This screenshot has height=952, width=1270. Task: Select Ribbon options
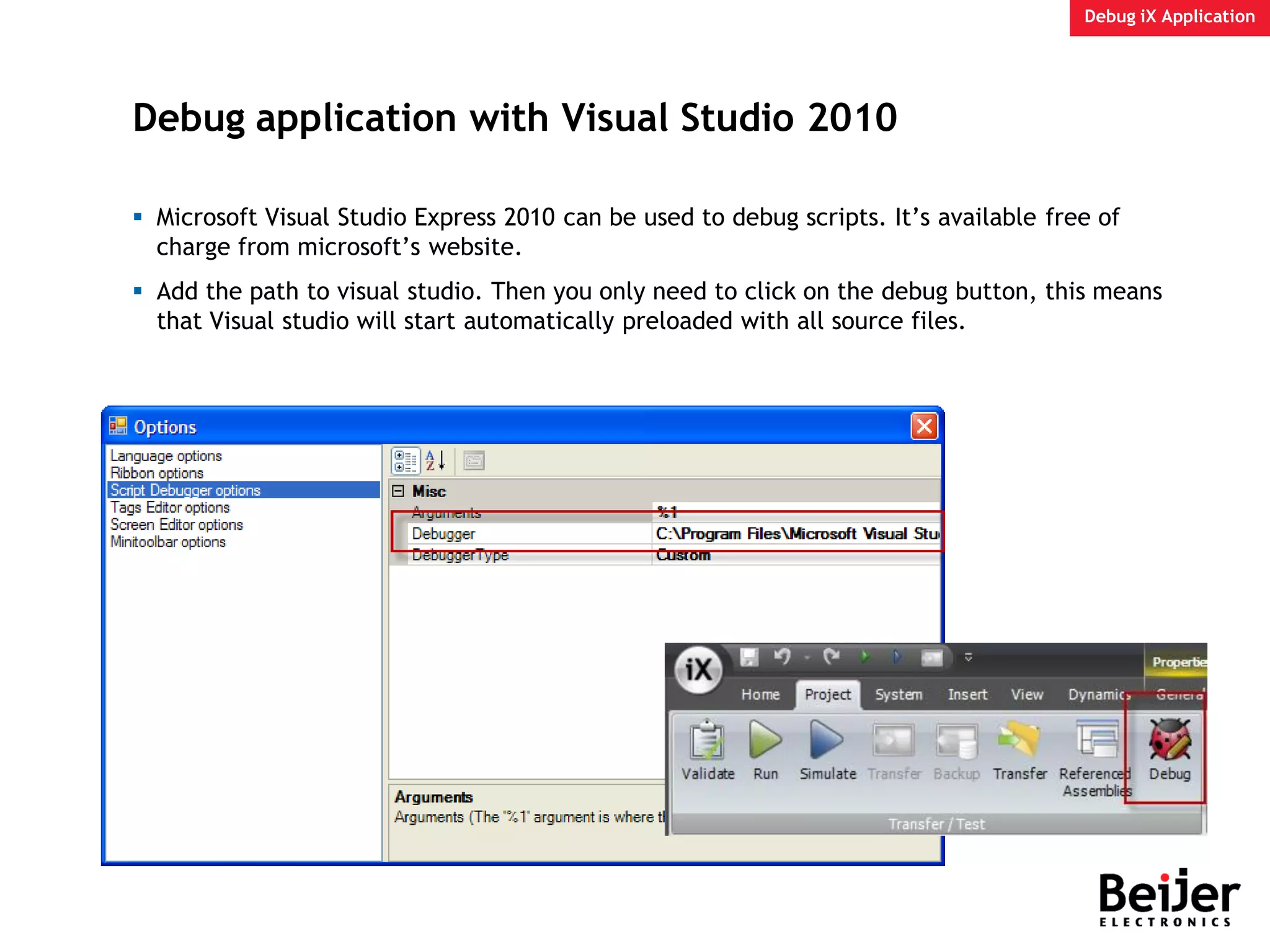[157, 473]
